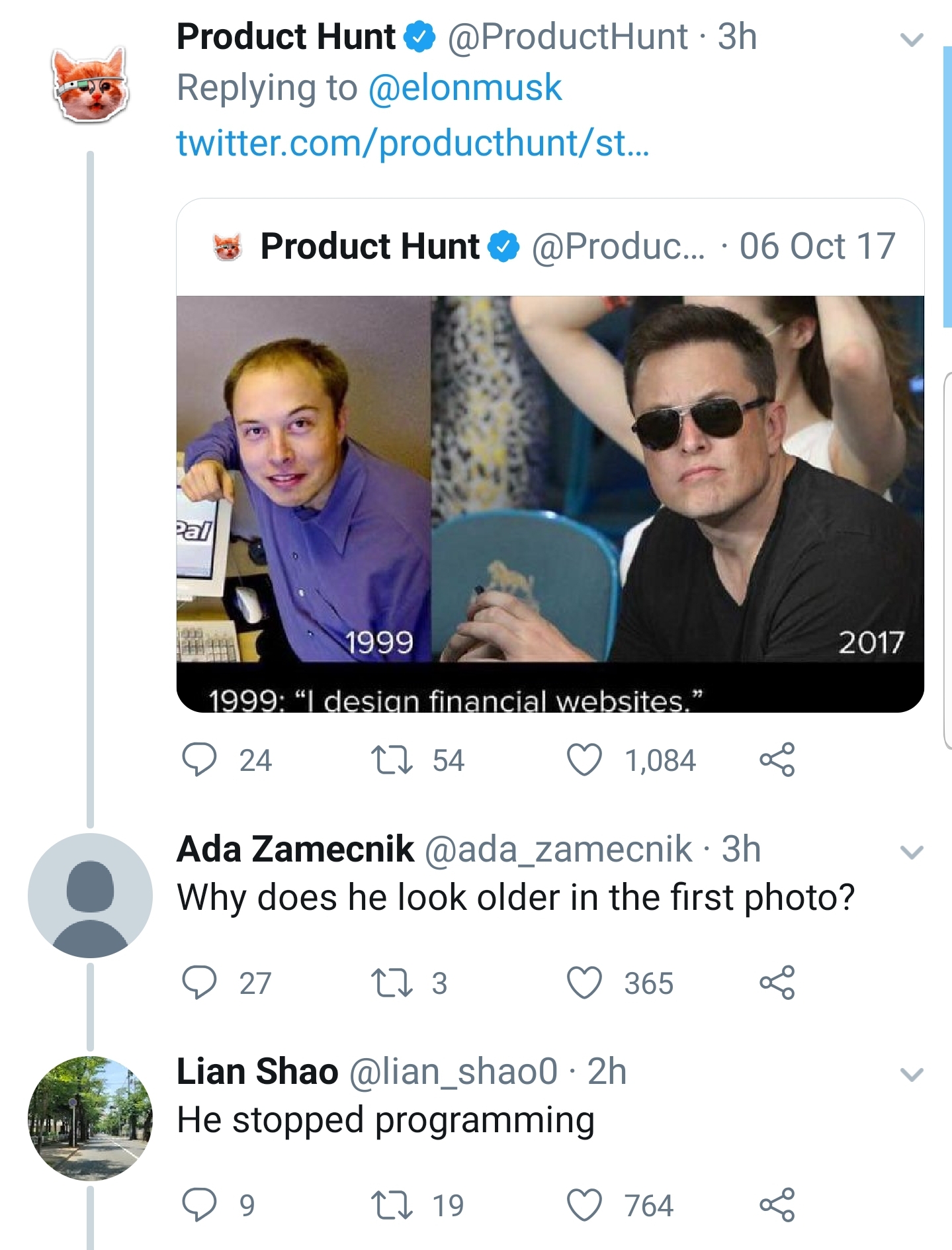
Task: Like the Product Hunt tweet
Action: [x=585, y=760]
